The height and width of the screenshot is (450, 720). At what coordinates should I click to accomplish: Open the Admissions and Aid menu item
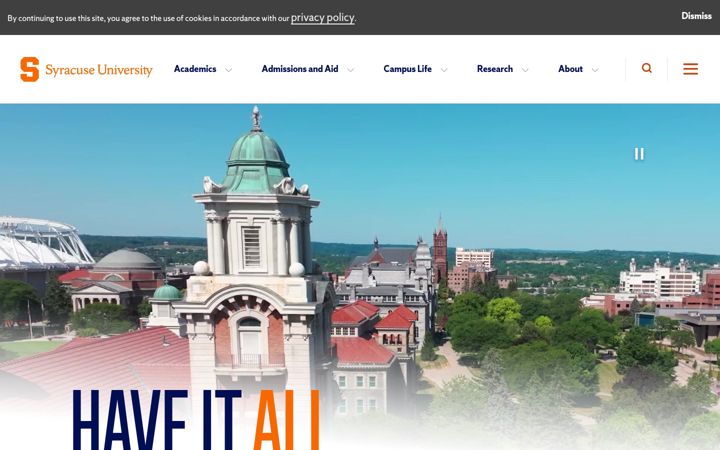(300, 69)
